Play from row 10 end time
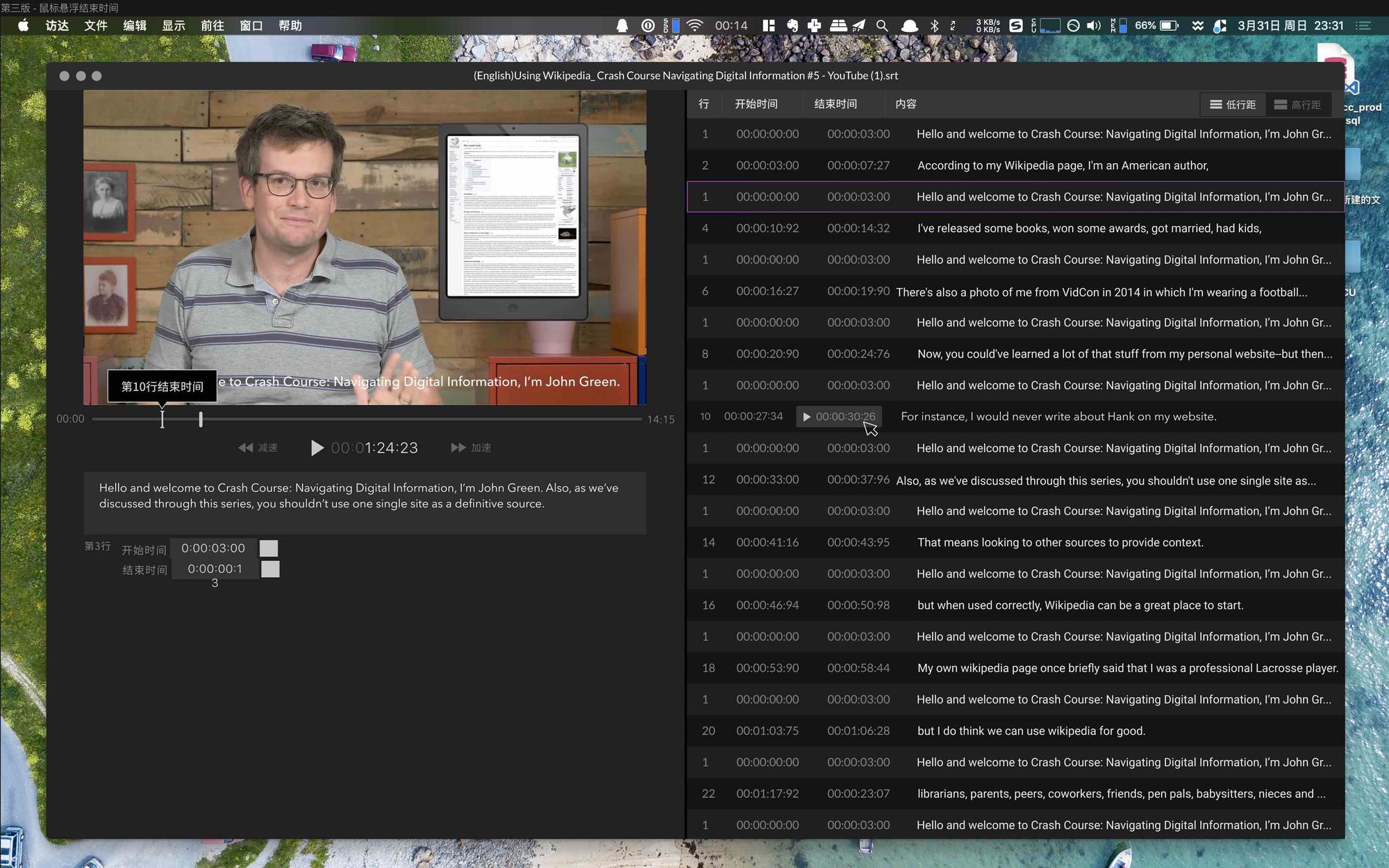1389x868 pixels. (x=806, y=417)
